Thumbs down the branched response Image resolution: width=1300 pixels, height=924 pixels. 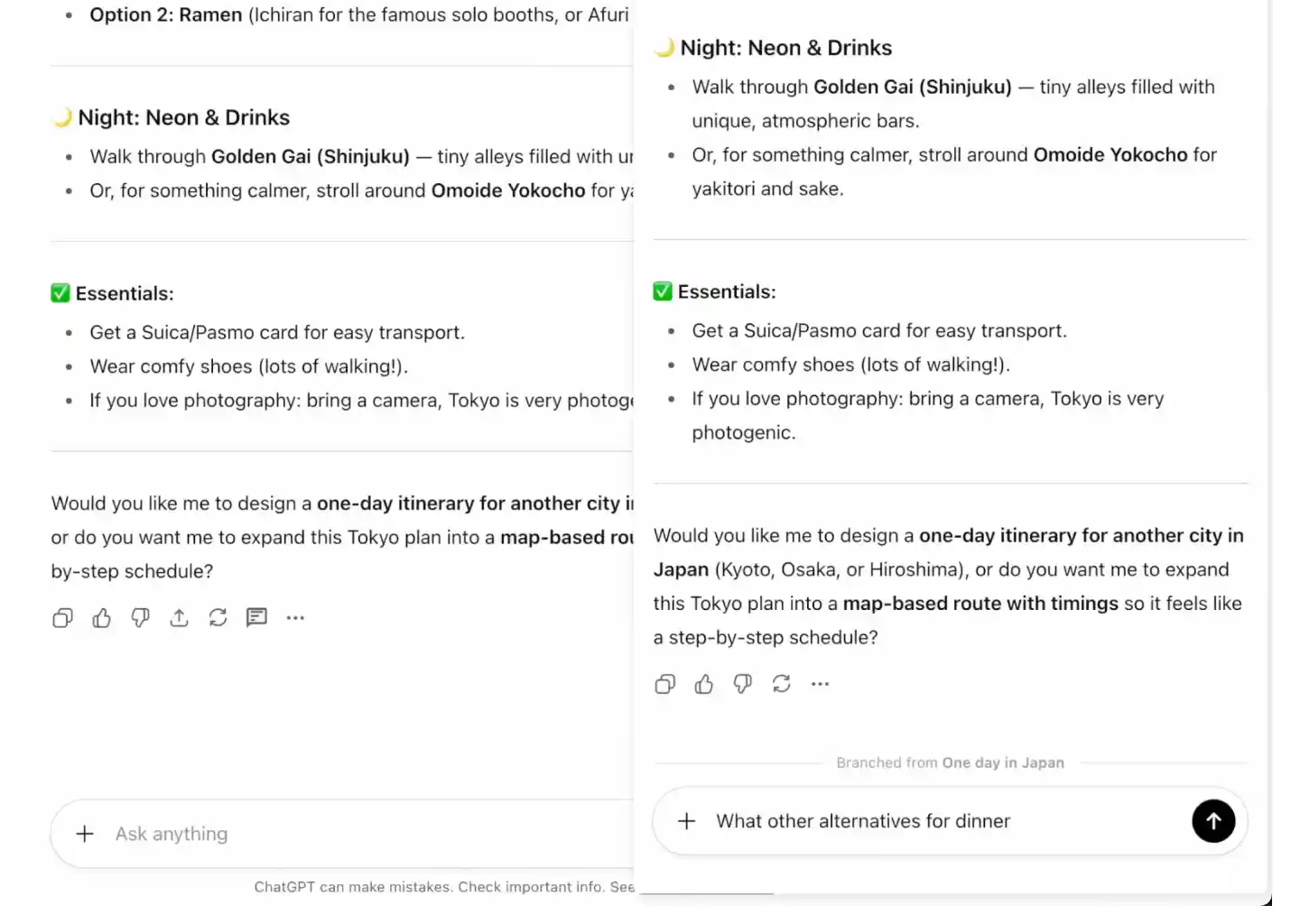tap(742, 684)
